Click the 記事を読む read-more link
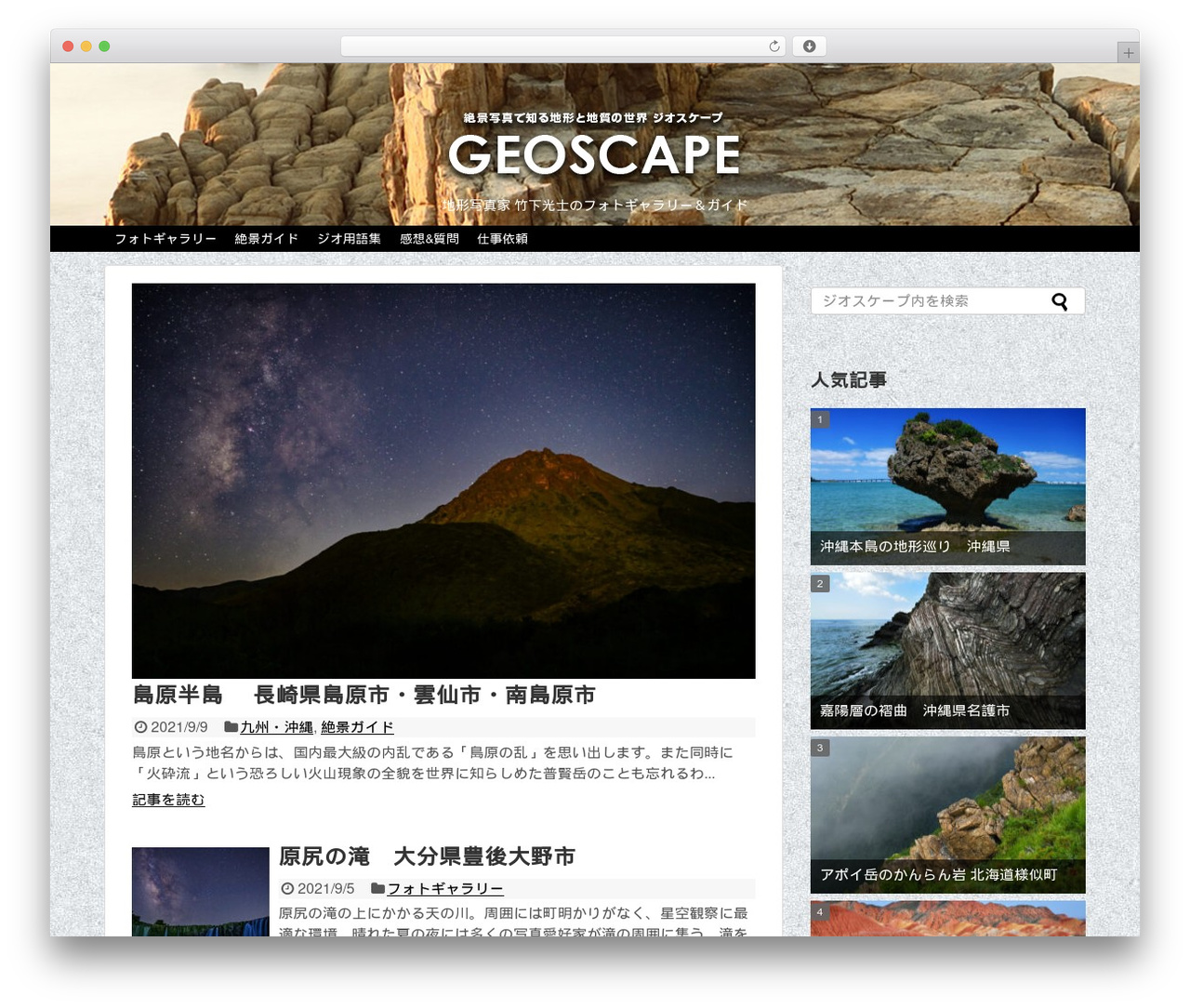The height and width of the screenshot is (1008, 1190). [168, 800]
